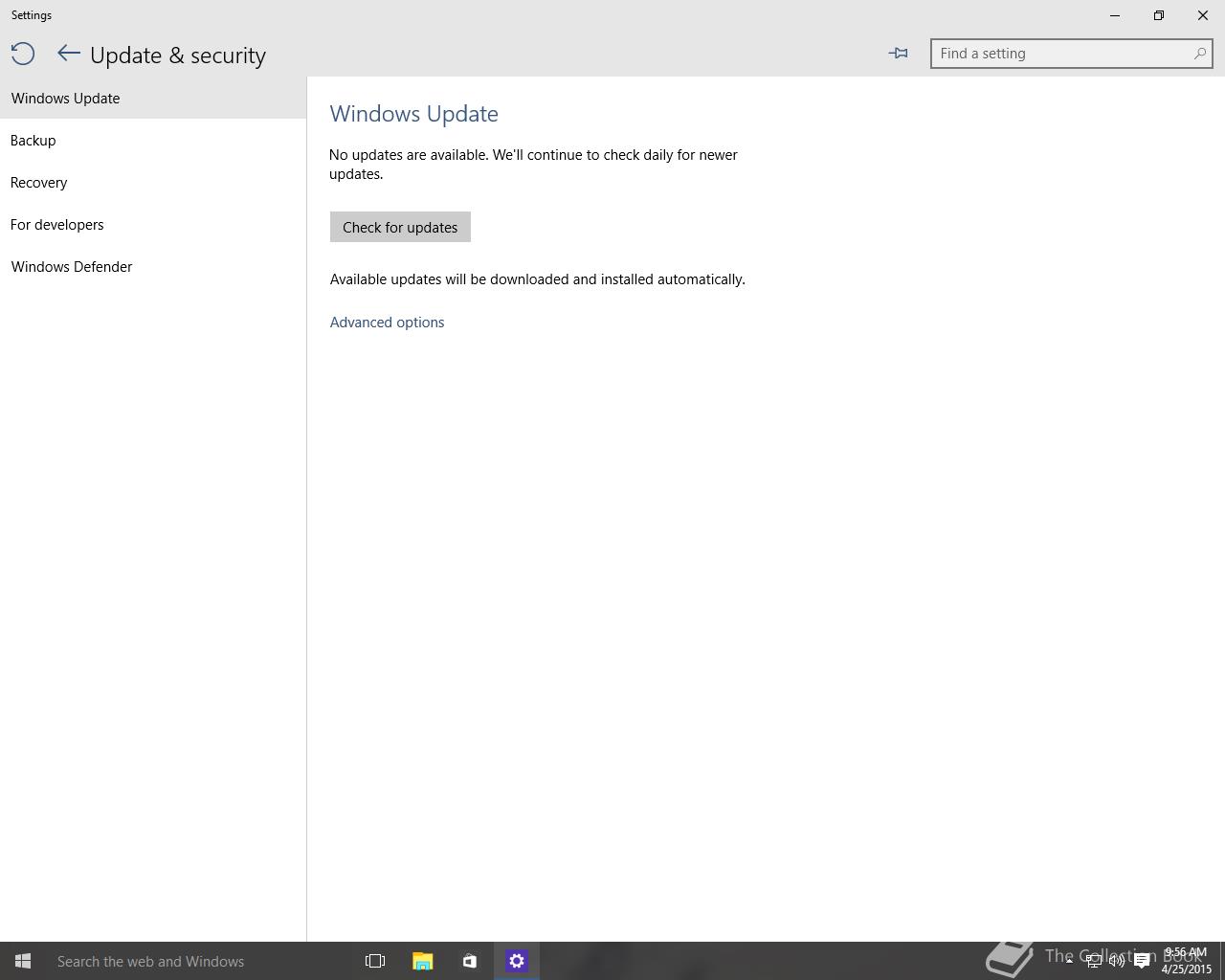Click the Windows Update heading in the content pane
This screenshot has width=1225, height=980.
414,114
